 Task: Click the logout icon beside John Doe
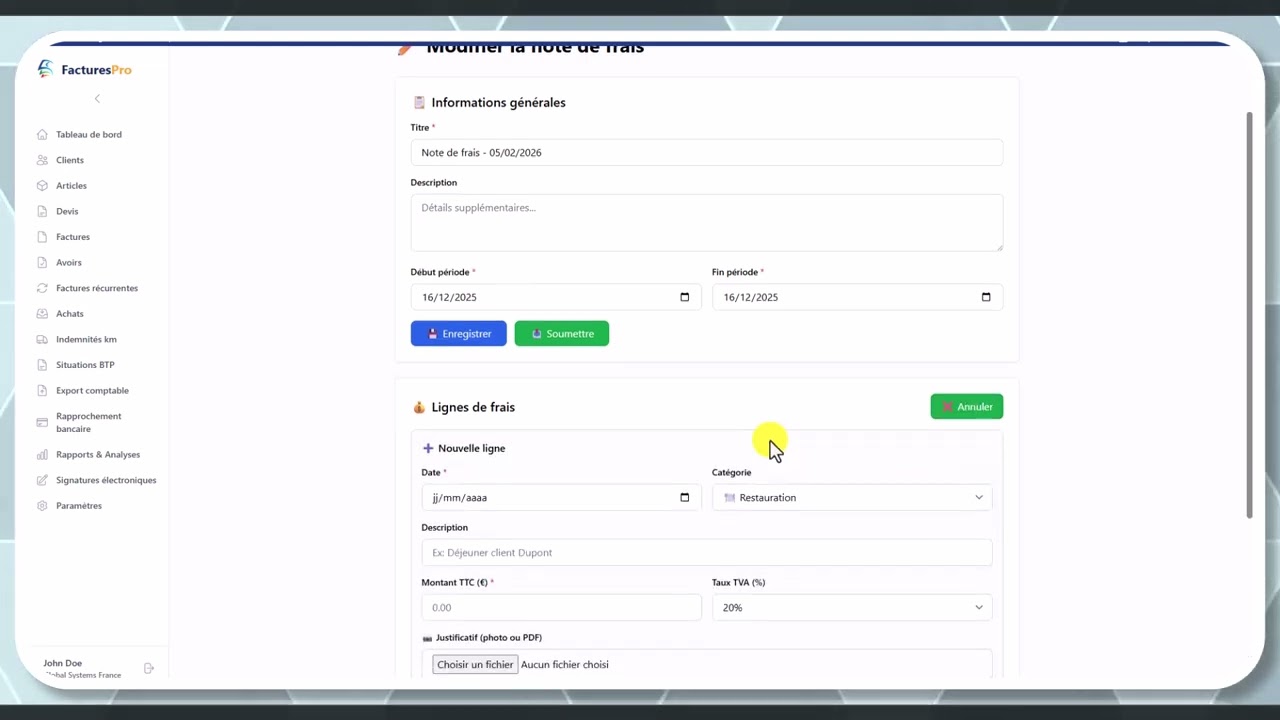coord(149,668)
